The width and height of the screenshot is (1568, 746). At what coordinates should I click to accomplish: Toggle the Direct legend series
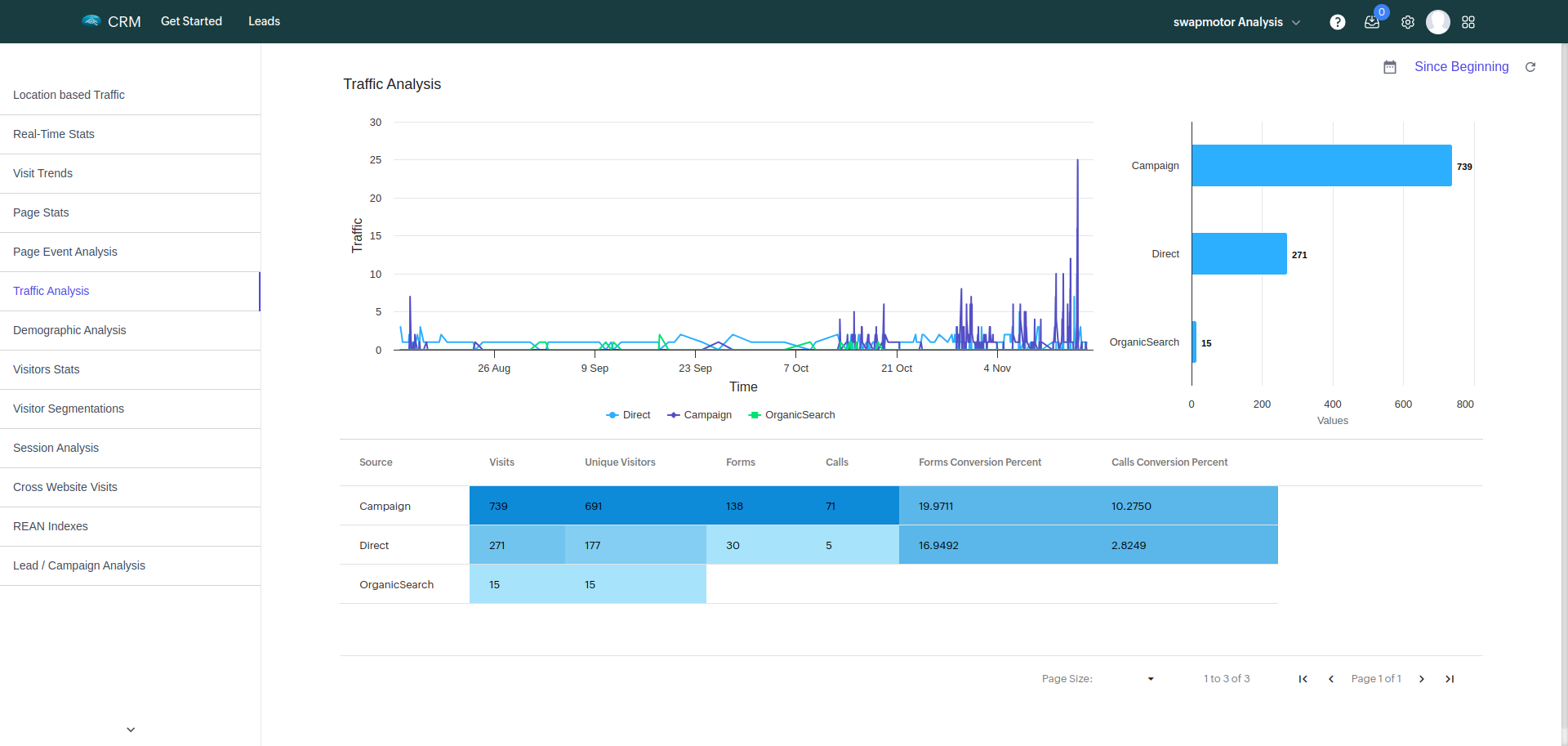628,415
